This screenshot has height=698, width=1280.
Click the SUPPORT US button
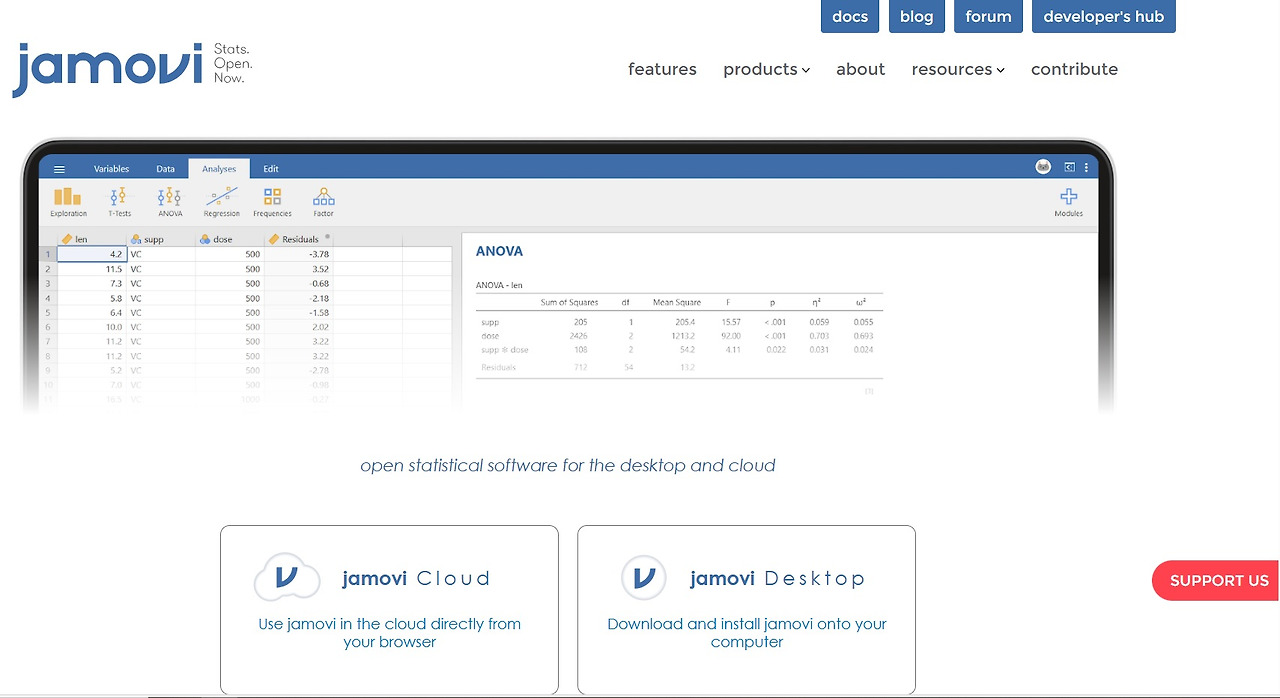[x=1216, y=580]
